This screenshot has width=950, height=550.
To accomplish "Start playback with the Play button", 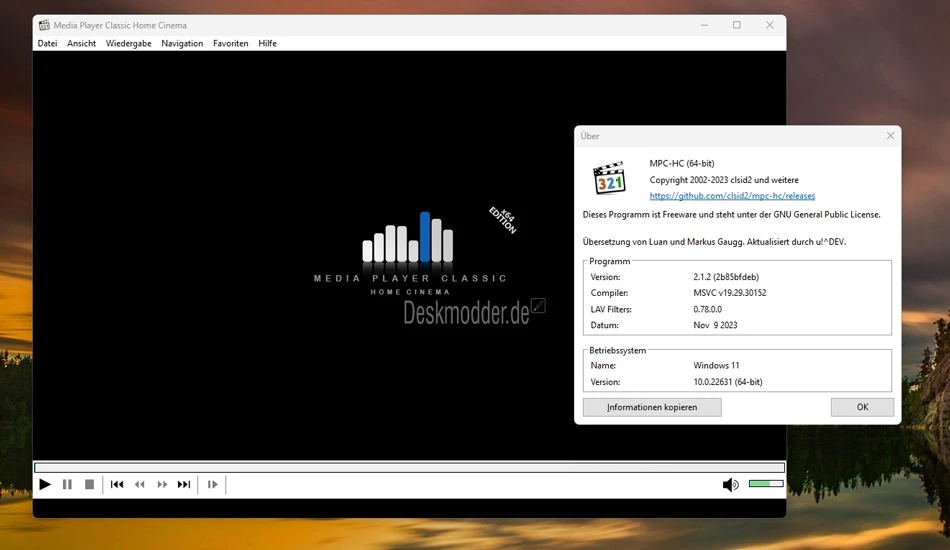I will [x=45, y=485].
